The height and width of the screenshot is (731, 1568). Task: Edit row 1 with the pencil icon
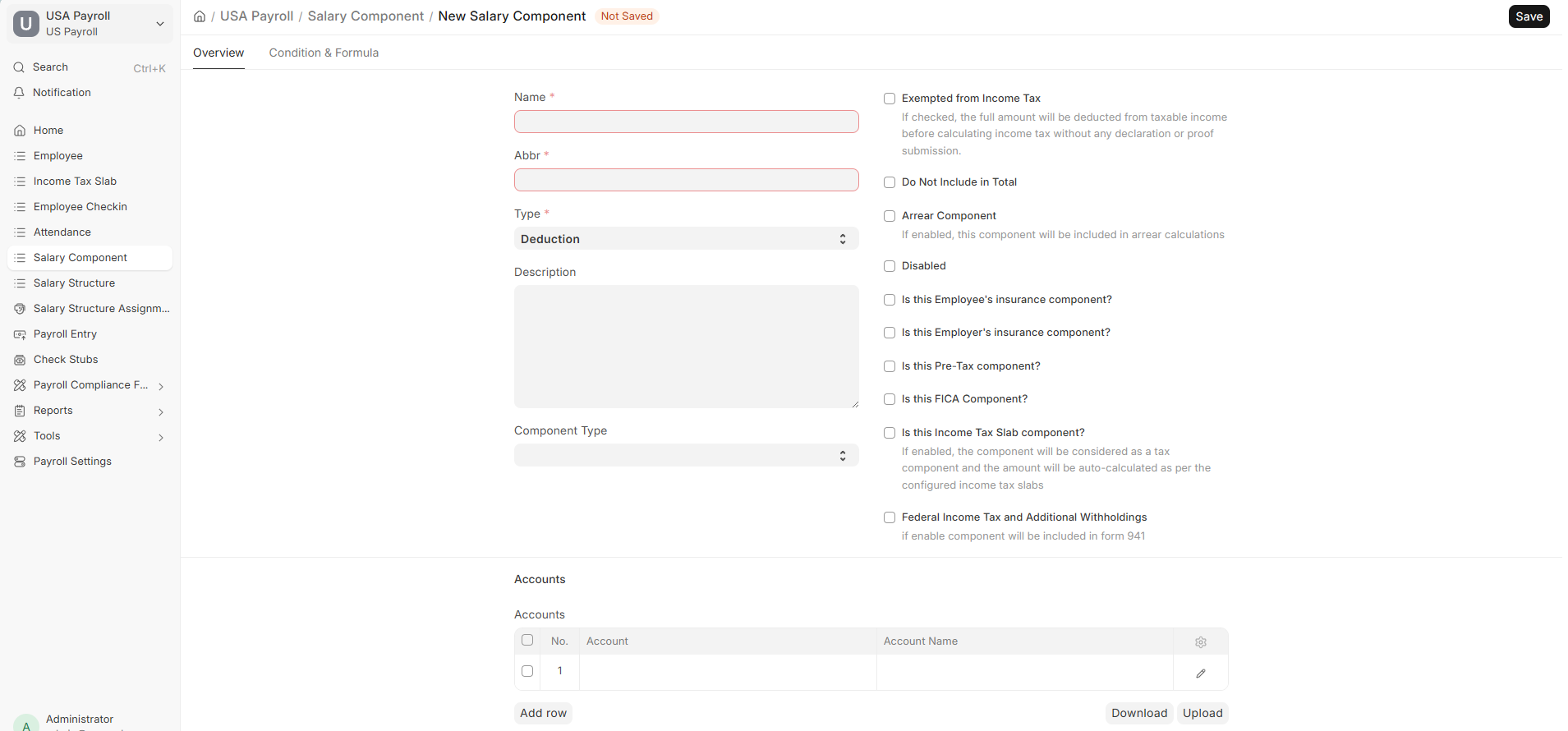pyautogui.click(x=1201, y=674)
